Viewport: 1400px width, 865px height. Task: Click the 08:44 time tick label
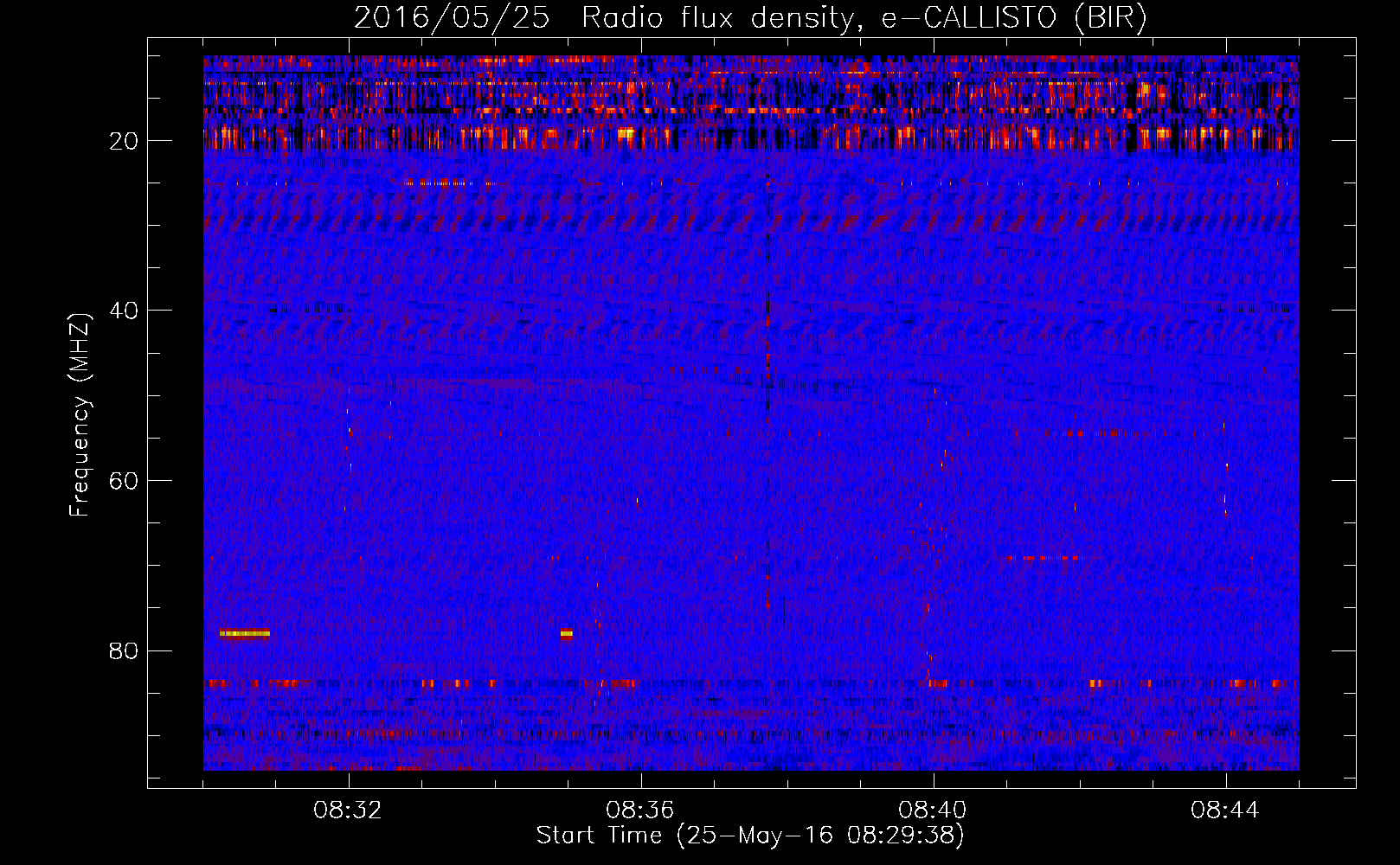pyautogui.click(x=1225, y=811)
